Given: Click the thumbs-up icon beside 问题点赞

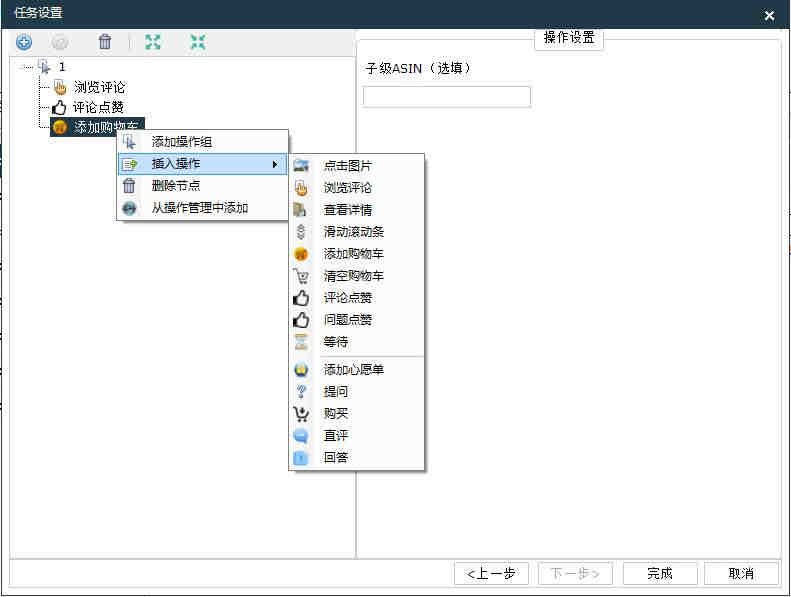Looking at the screenshot, I should click(x=301, y=319).
